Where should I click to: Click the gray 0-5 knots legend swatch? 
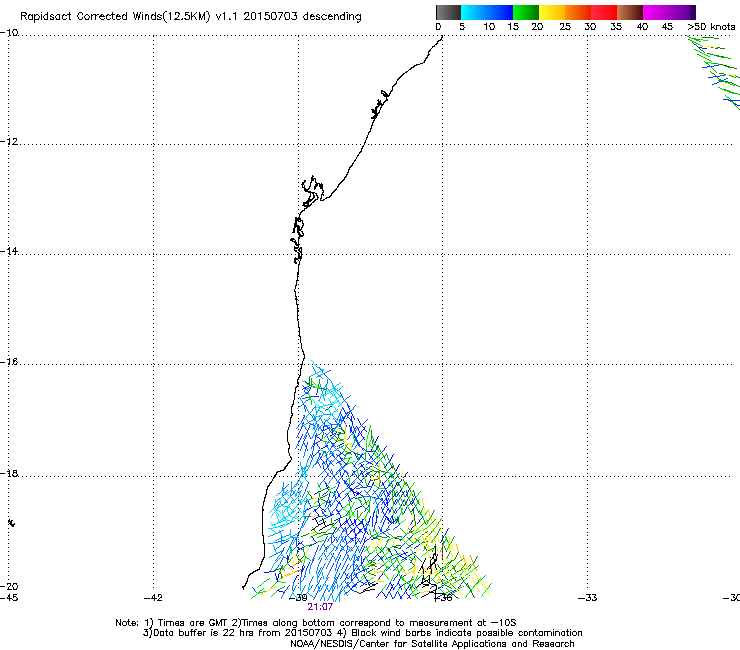point(448,12)
